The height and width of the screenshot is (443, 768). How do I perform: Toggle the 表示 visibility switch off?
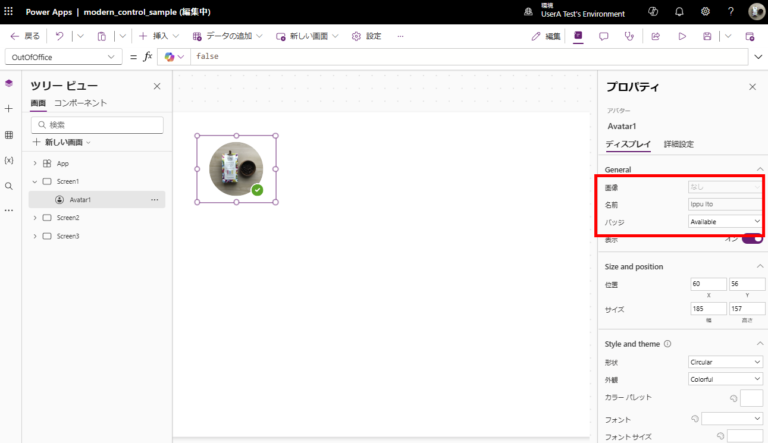752,239
